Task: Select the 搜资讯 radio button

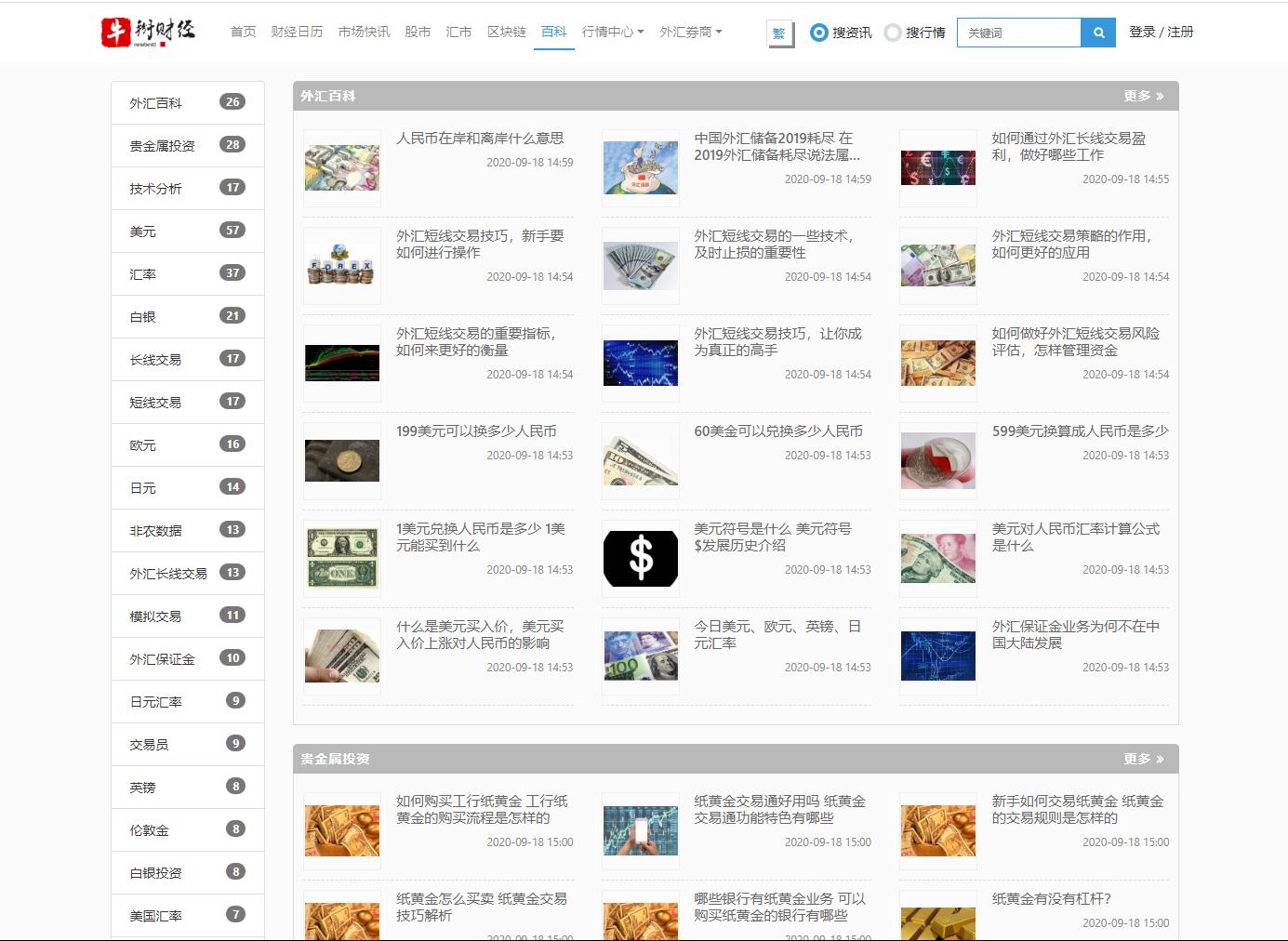Action: tap(817, 32)
